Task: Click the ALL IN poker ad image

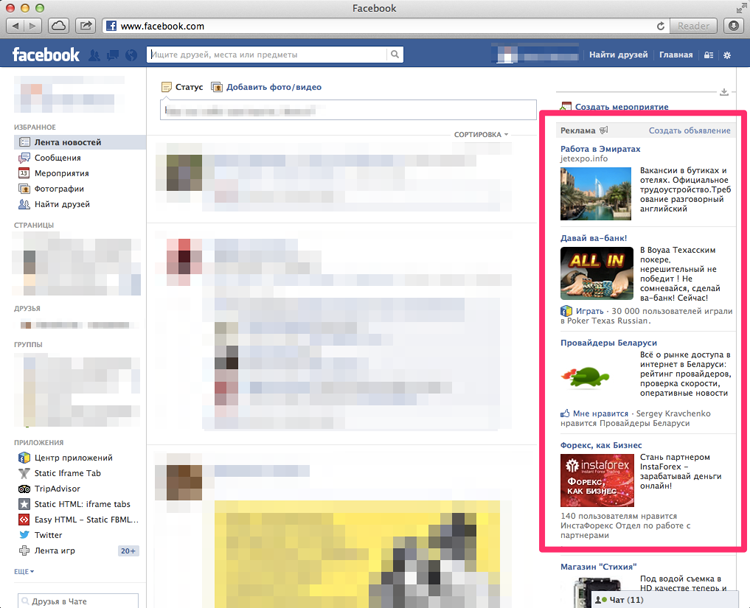Action: [x=596, y=273]
